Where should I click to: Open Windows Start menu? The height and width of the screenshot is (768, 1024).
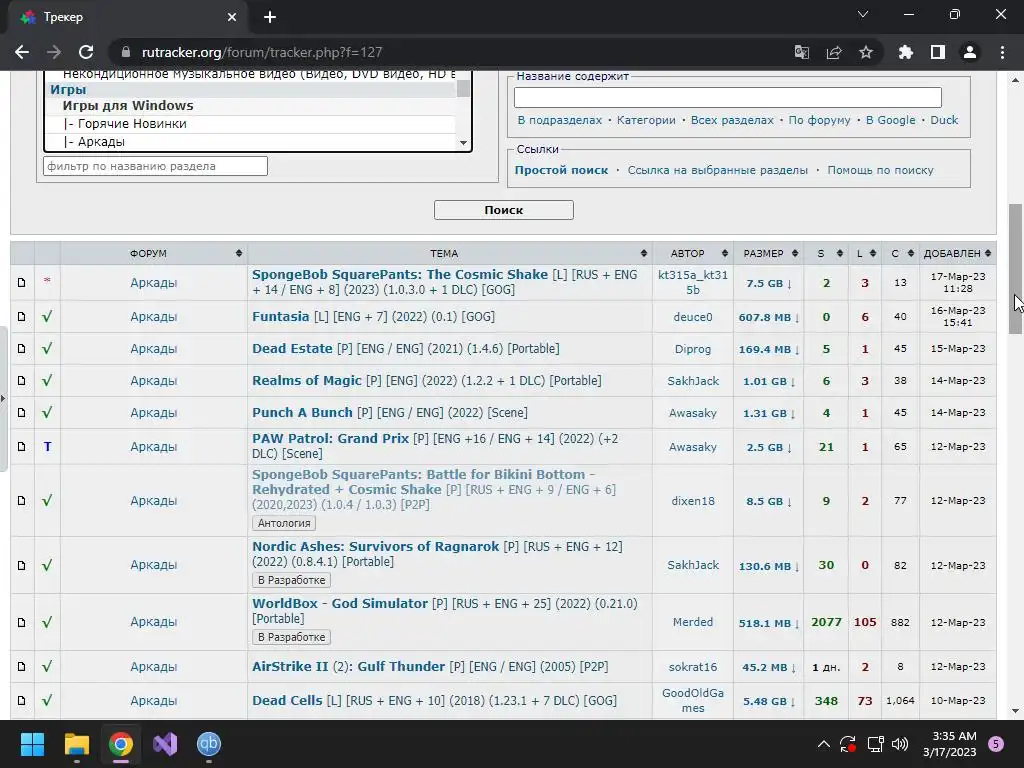tap(32, 744)
